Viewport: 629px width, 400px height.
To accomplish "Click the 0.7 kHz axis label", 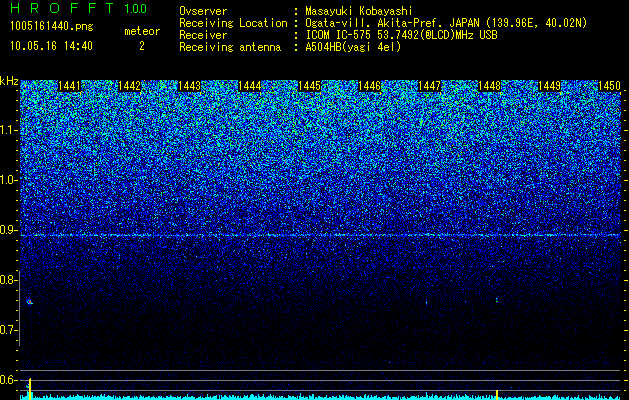I will click(8, 330).
